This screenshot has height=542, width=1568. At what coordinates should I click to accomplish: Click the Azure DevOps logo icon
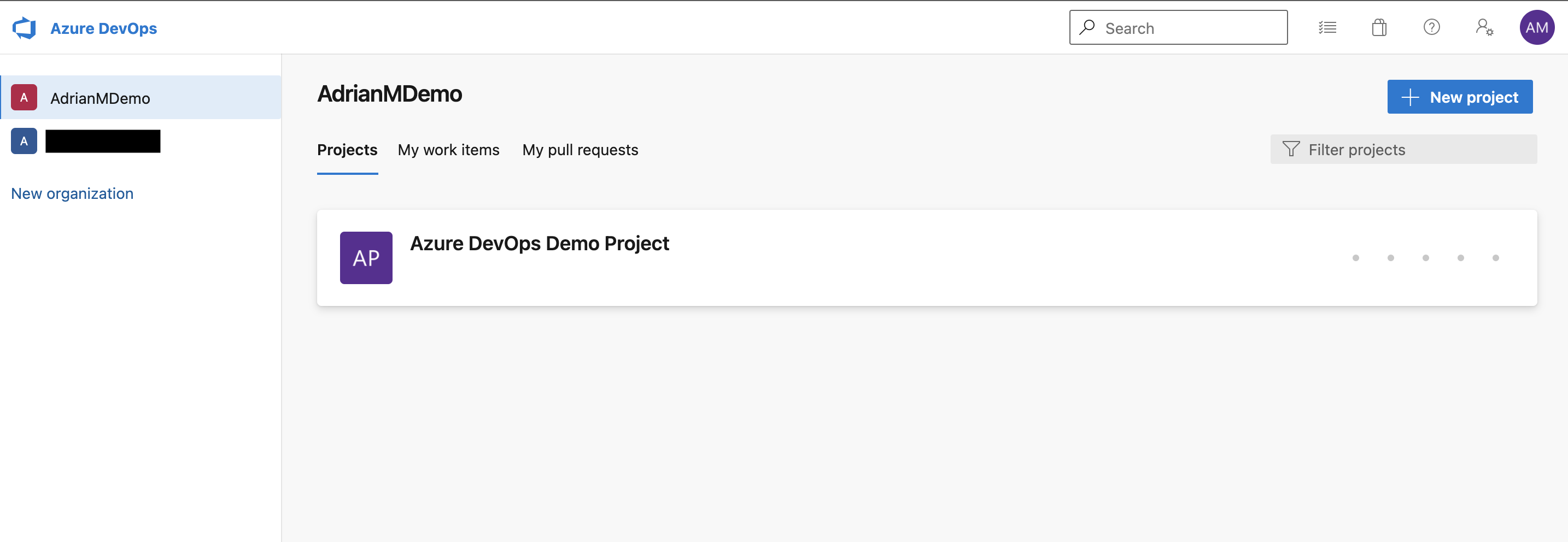pyautogui.click(x=25, y=28)
